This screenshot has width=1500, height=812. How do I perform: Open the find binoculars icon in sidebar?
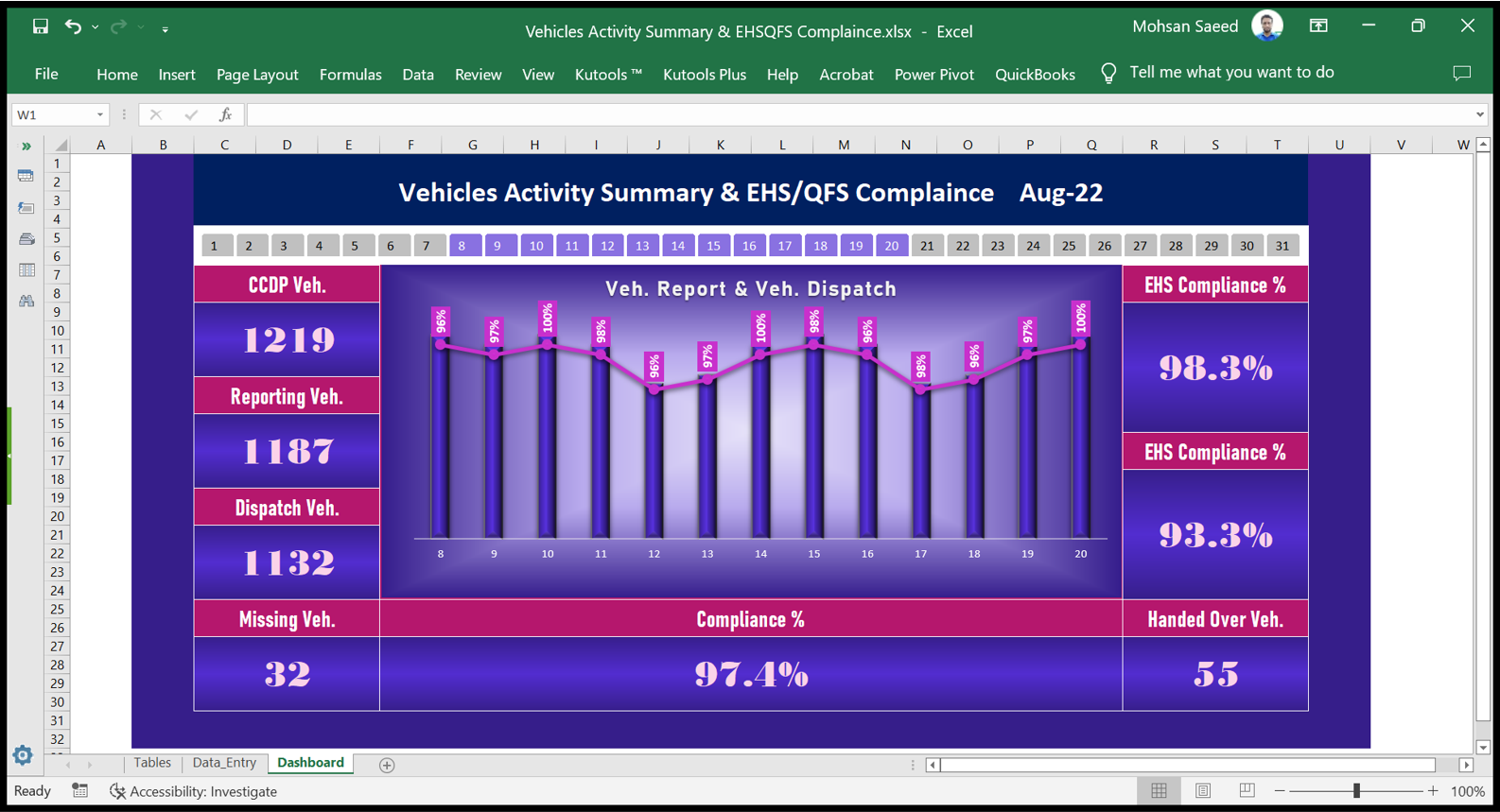[x=26, y=301]
